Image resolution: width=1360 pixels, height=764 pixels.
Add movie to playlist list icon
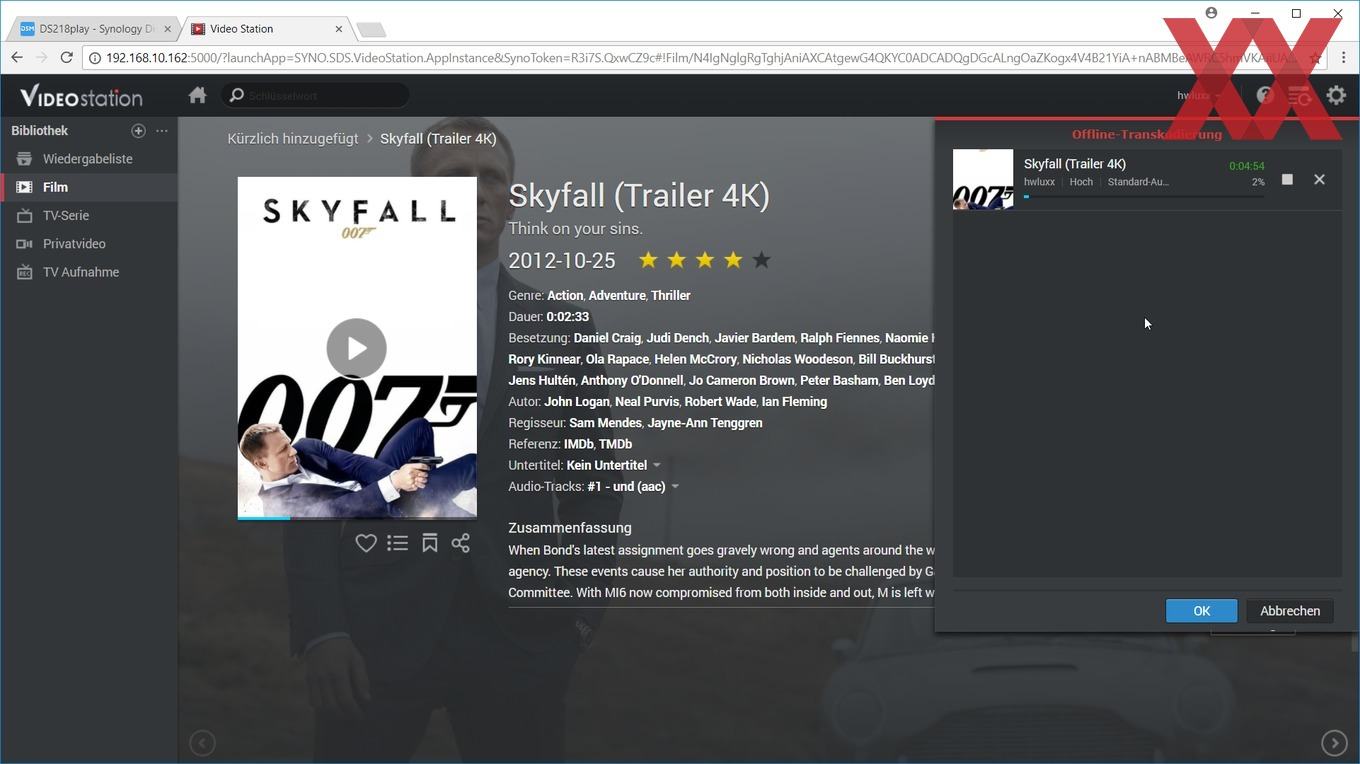[398, 543]
